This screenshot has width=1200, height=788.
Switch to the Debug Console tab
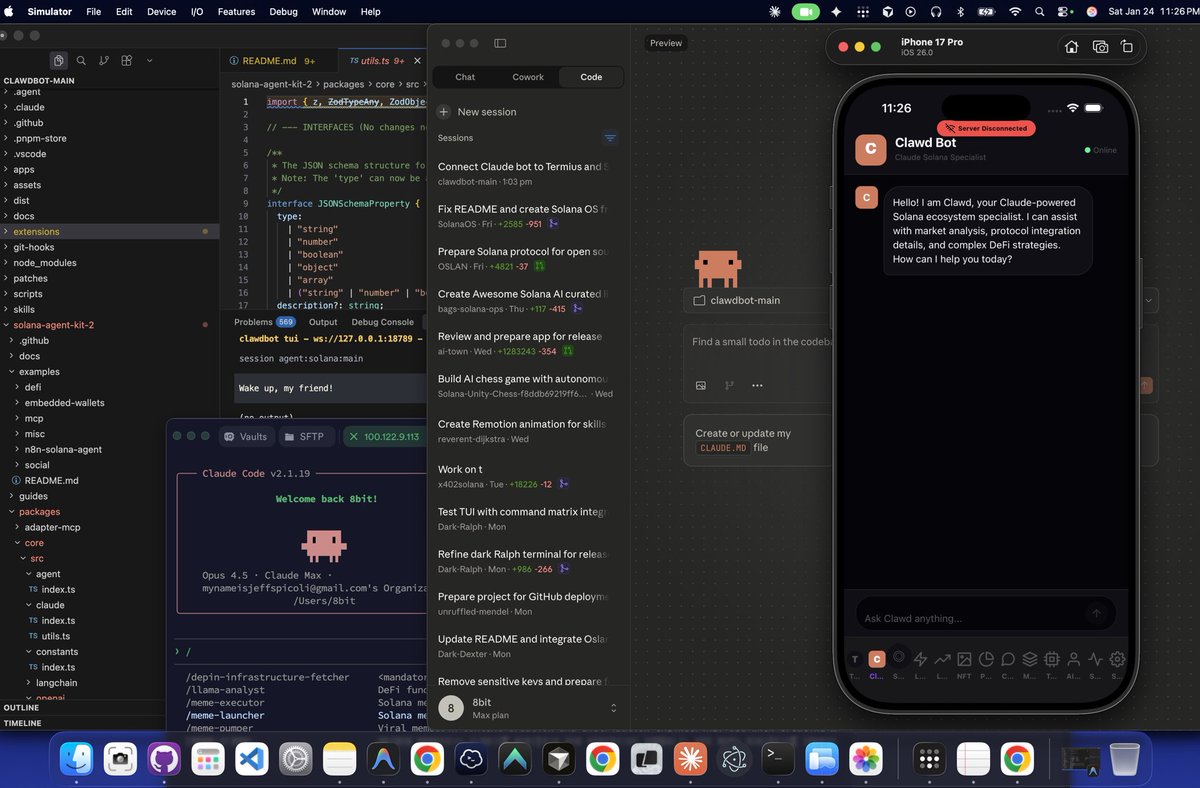pyautogui.click(x=382, y=322)
